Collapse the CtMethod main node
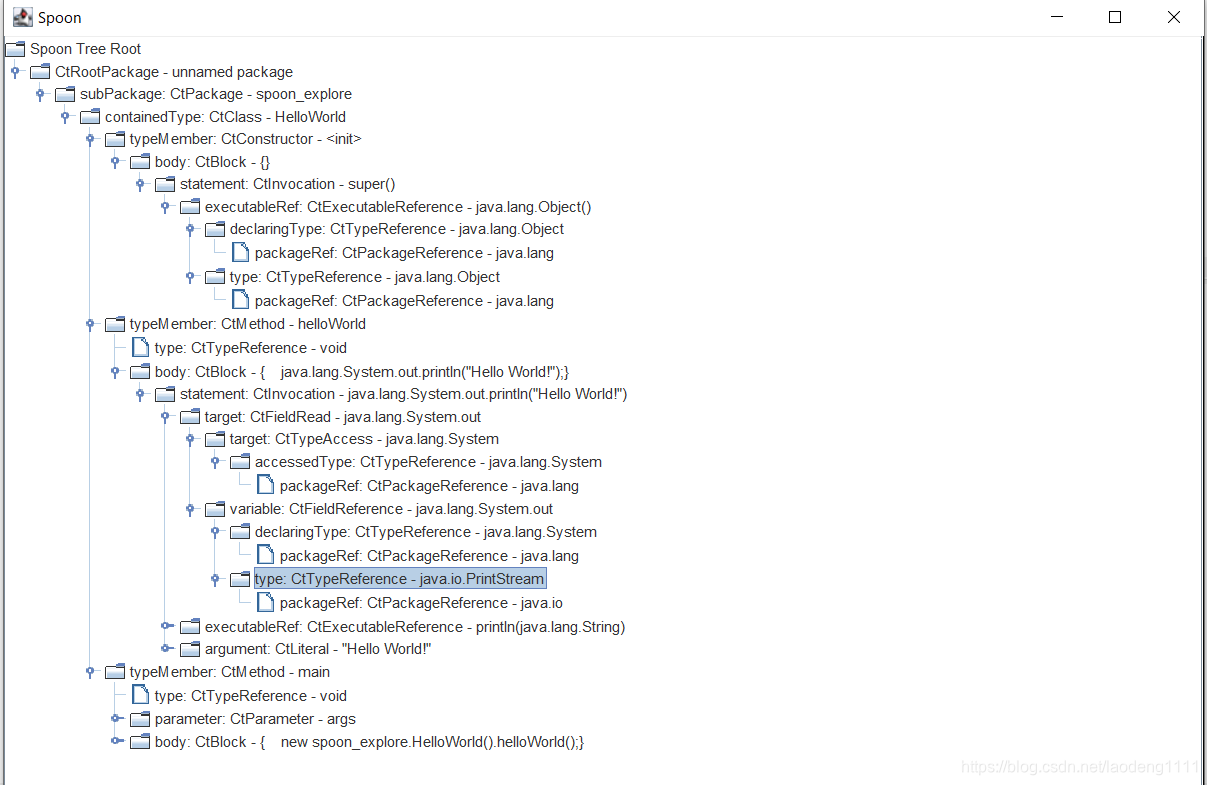1207x785 pixels. coord(90,672)
